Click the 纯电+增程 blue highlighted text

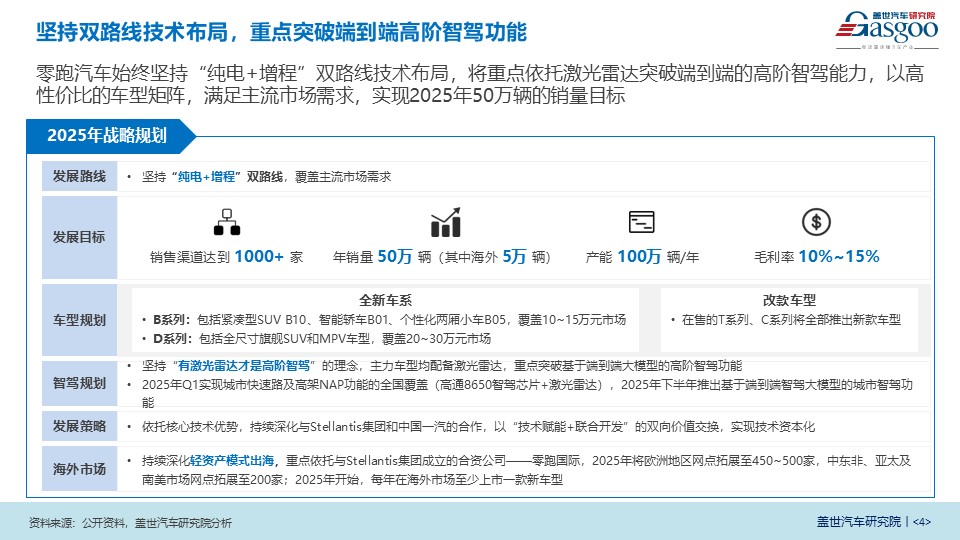point(206,177)
